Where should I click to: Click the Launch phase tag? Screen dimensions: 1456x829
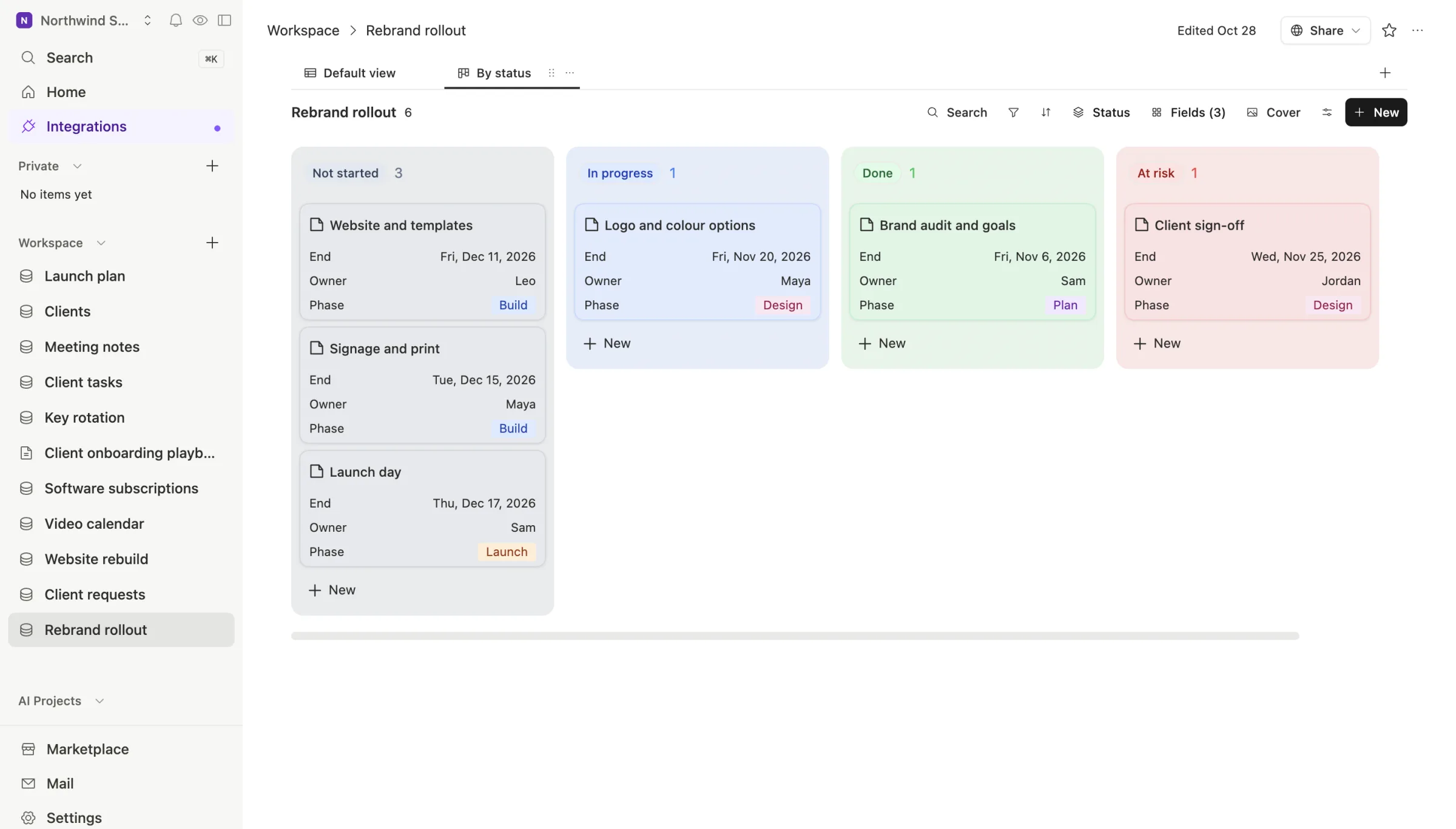(x=507, y=552)
